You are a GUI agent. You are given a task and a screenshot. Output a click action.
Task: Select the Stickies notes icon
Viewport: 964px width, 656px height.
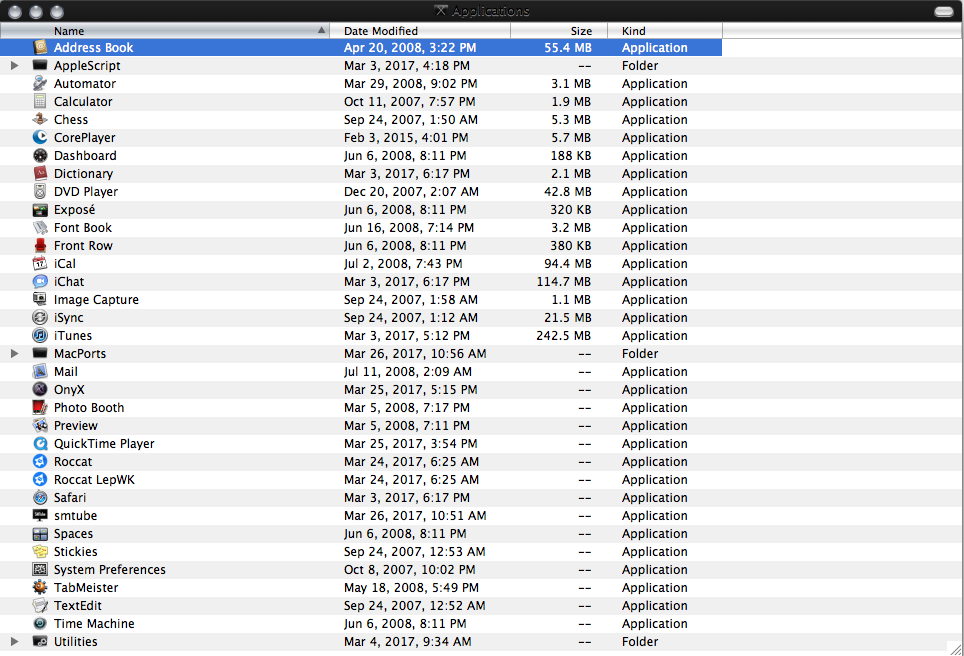click(x=40, y=551)
